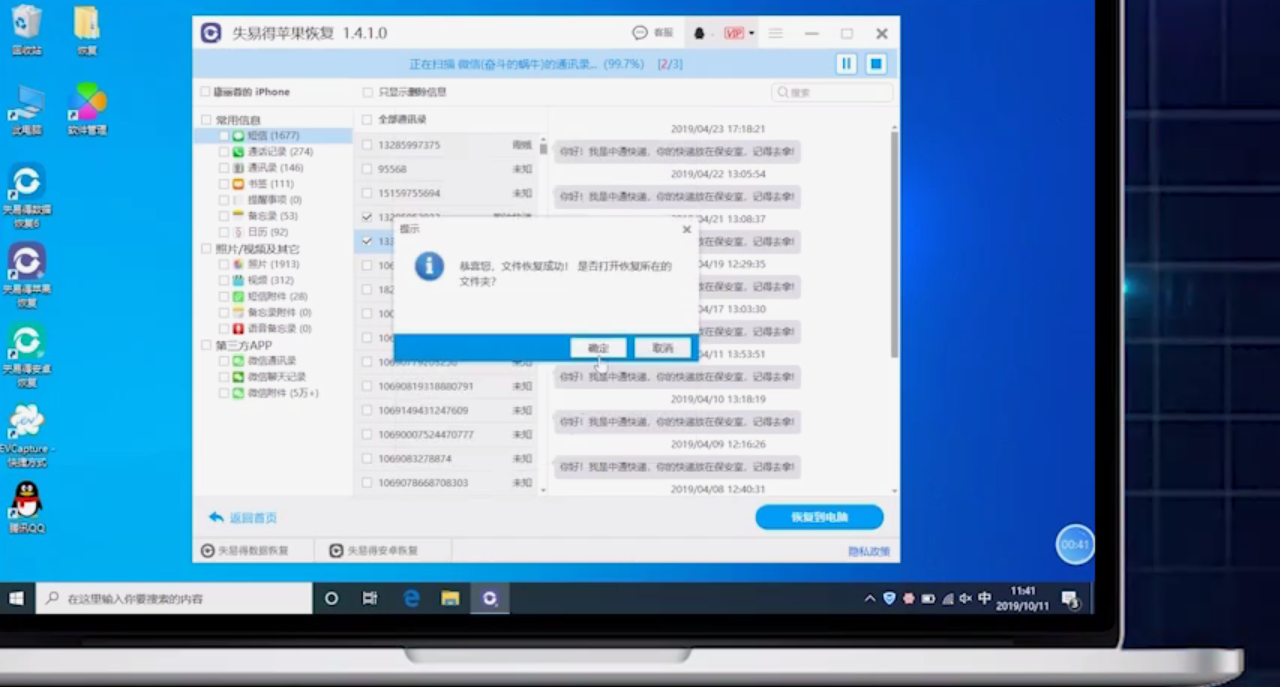Select contact row 15159755694
This screenshot has height=687, width=1280.
(x=447, y=193)
